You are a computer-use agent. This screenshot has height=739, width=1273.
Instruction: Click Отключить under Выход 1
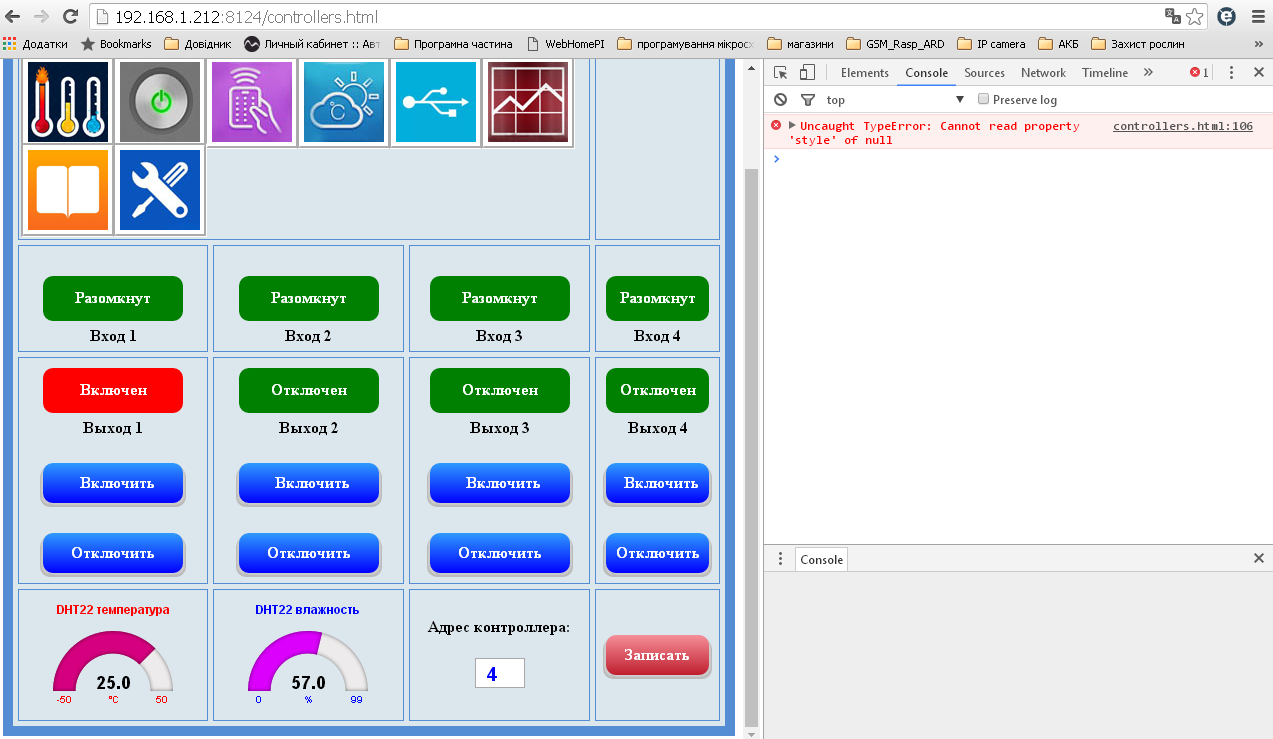[113, 554]
